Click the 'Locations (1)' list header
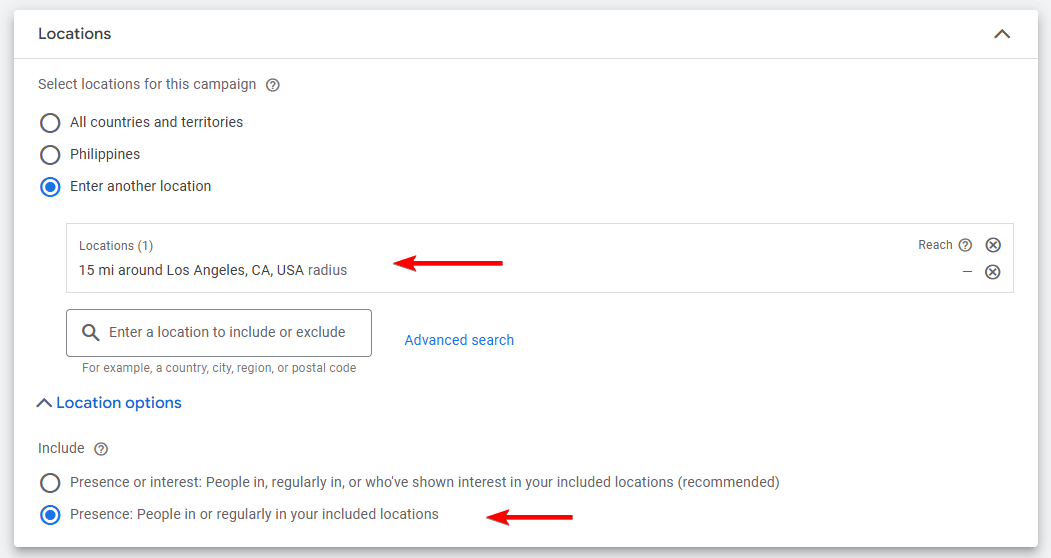The width and height of the screenshot is (1051, 558). [116, 246]
